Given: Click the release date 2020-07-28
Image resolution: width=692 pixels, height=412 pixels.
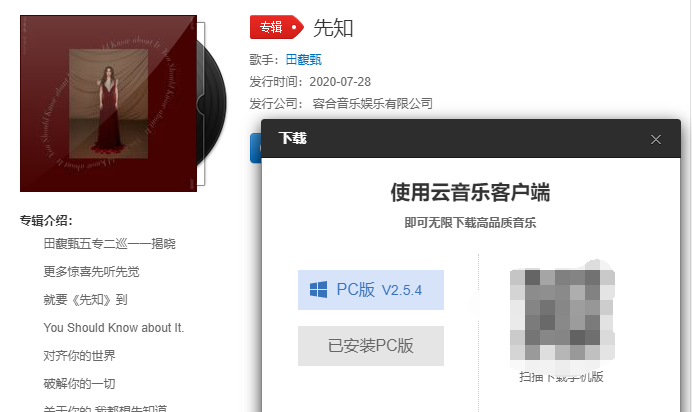Looking at the screenshot, I should [340, 82].
